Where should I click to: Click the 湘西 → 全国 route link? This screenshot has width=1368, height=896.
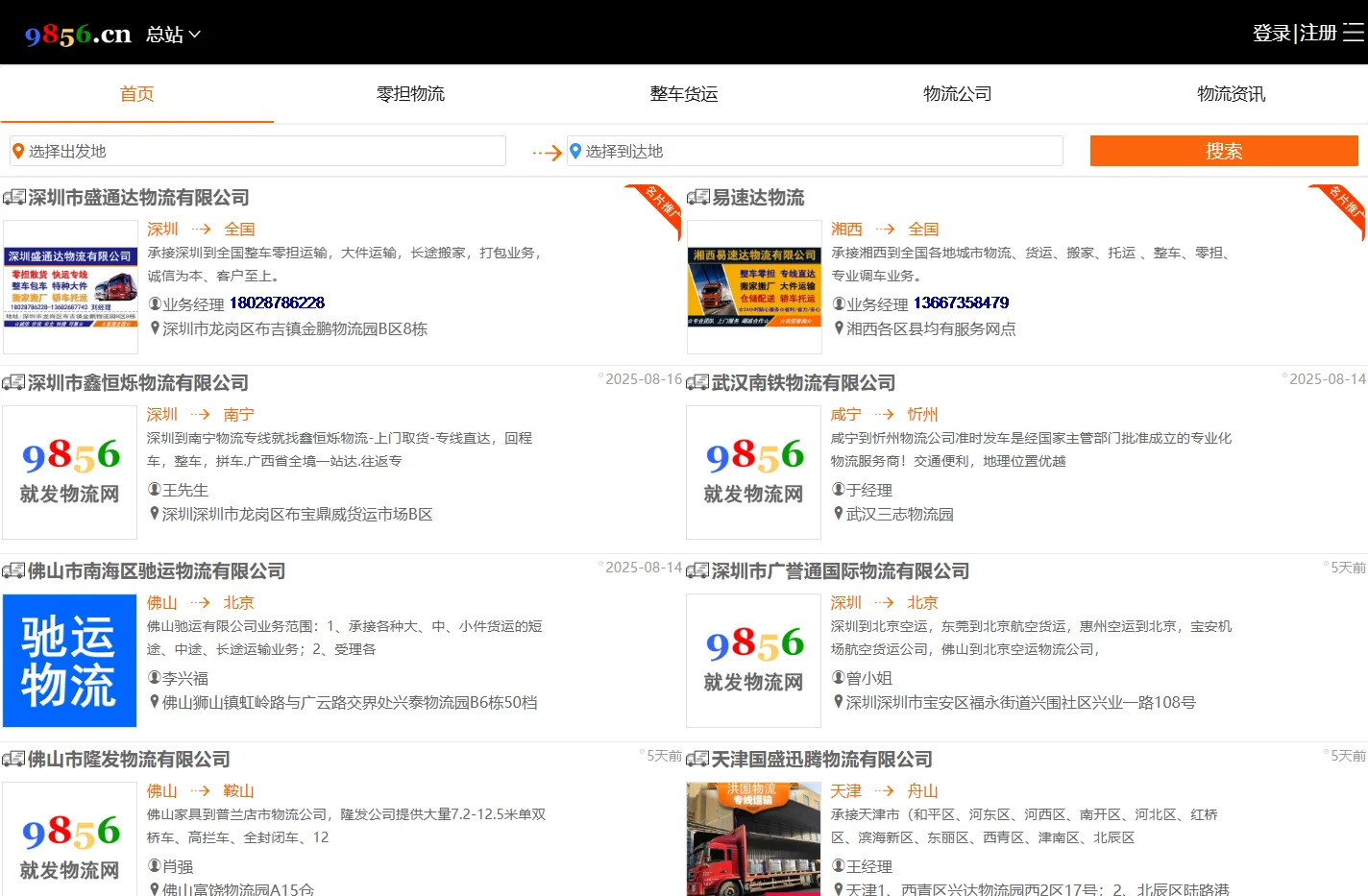pyautogui.click(x=885, y=230)
